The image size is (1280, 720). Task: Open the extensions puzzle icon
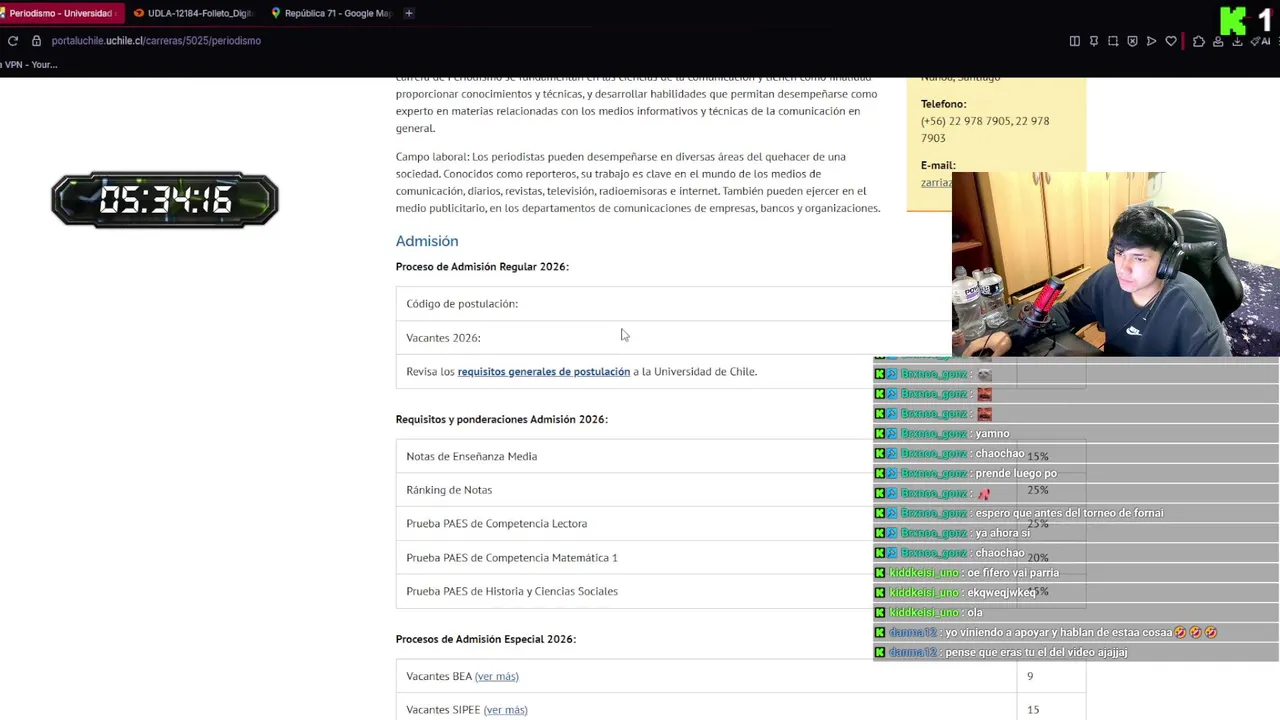[1199, 41]
